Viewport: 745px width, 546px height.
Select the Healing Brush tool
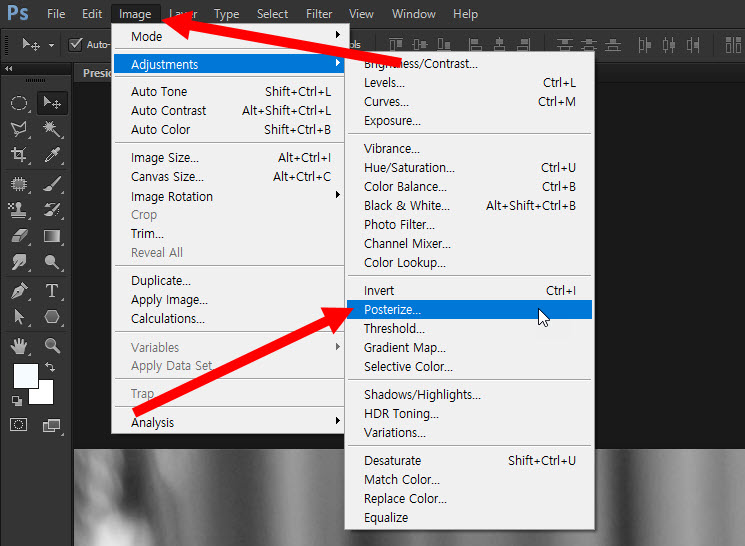[x=19, y=184]
